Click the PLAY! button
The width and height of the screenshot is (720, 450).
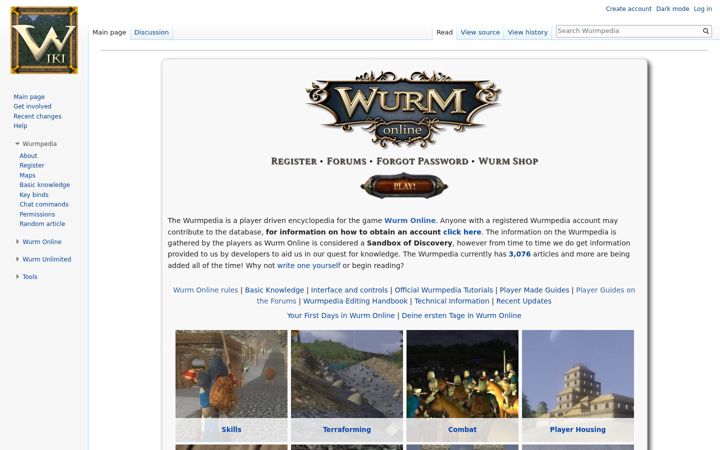(x=404, y=186)
